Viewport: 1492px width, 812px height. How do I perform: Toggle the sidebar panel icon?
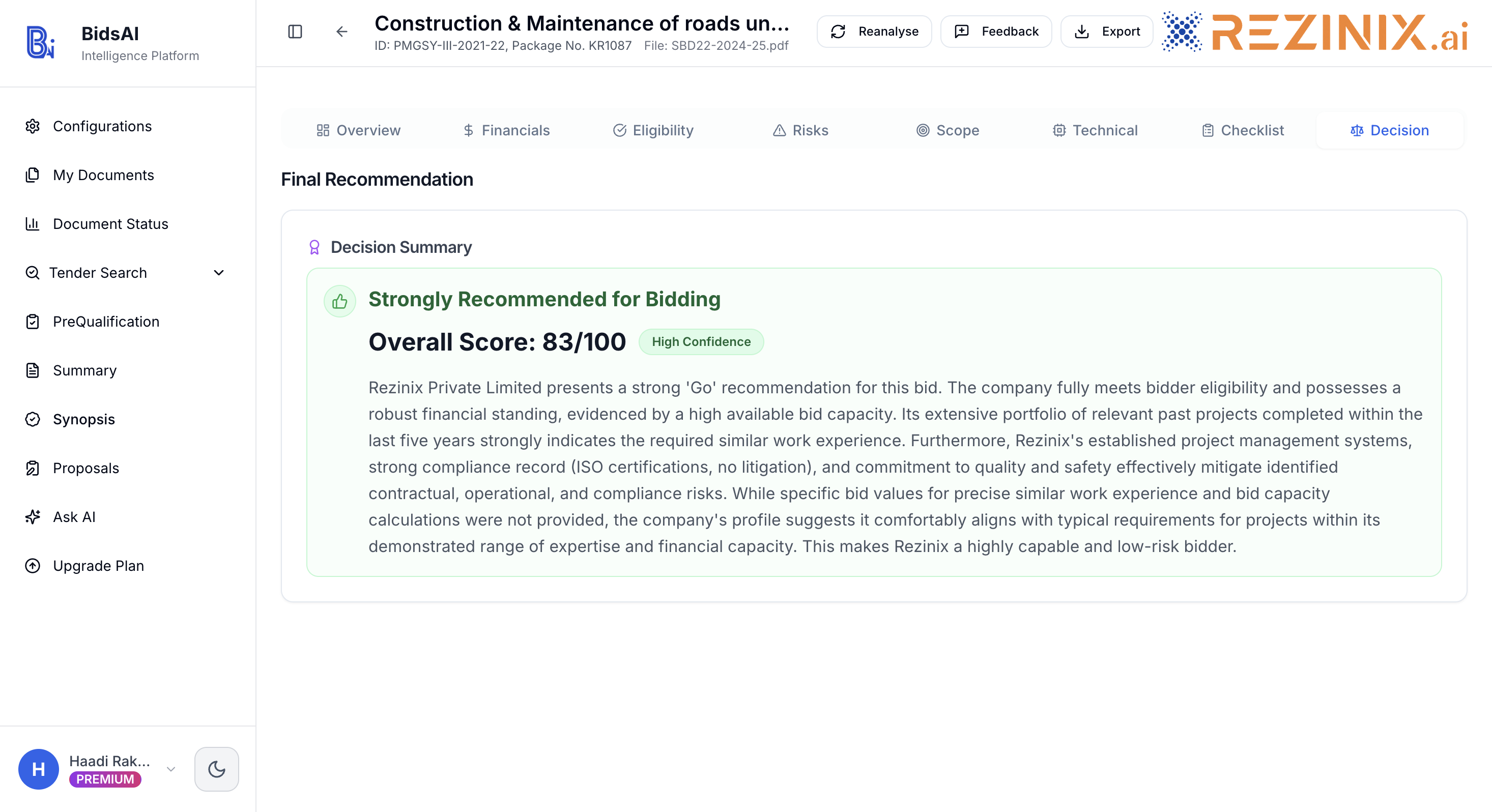pos(295,31)
